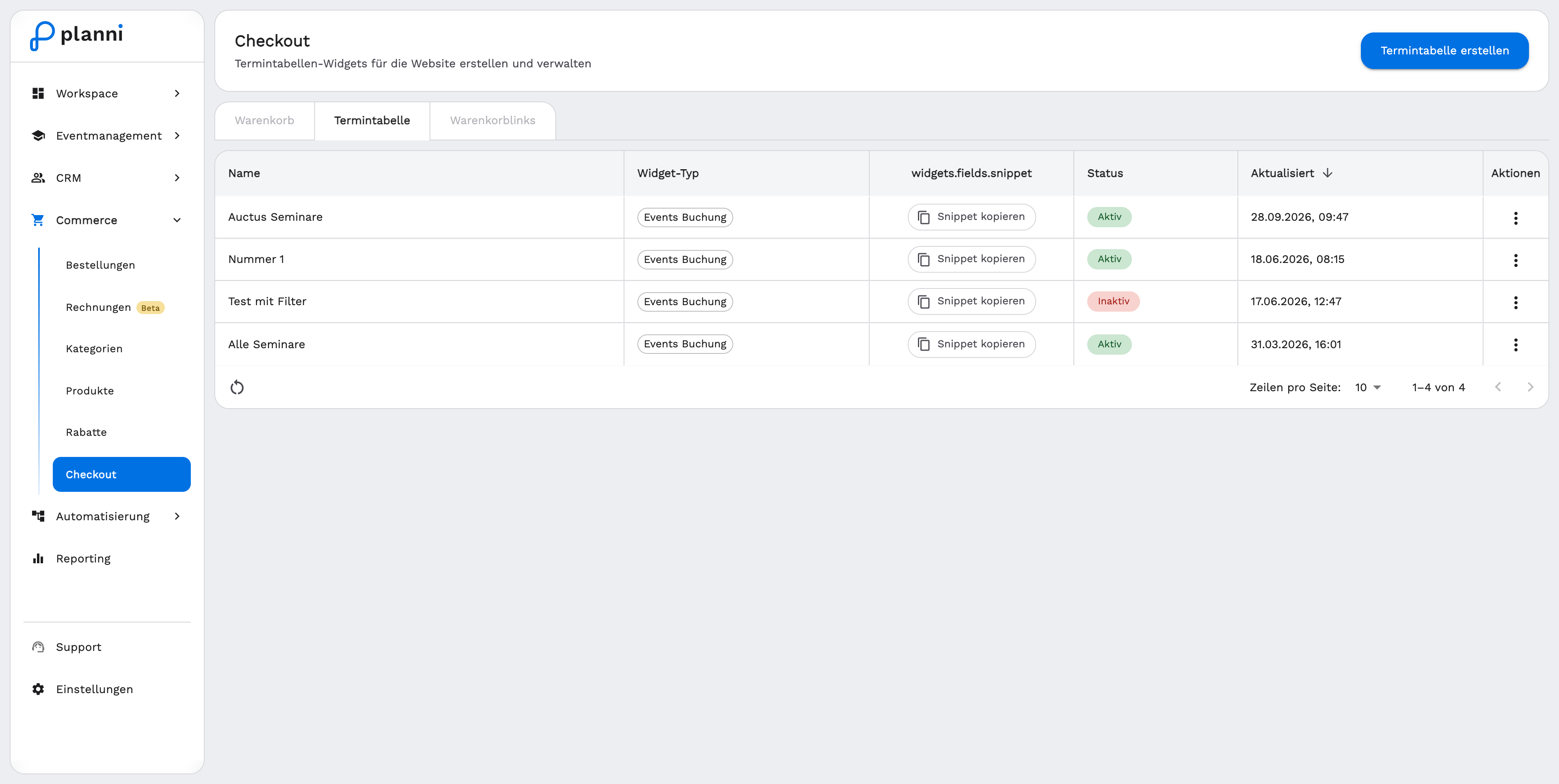Expand the Automatisierung menu chevron
The height and width of the screenshot is (784, 1559).
tap(177, 516)
